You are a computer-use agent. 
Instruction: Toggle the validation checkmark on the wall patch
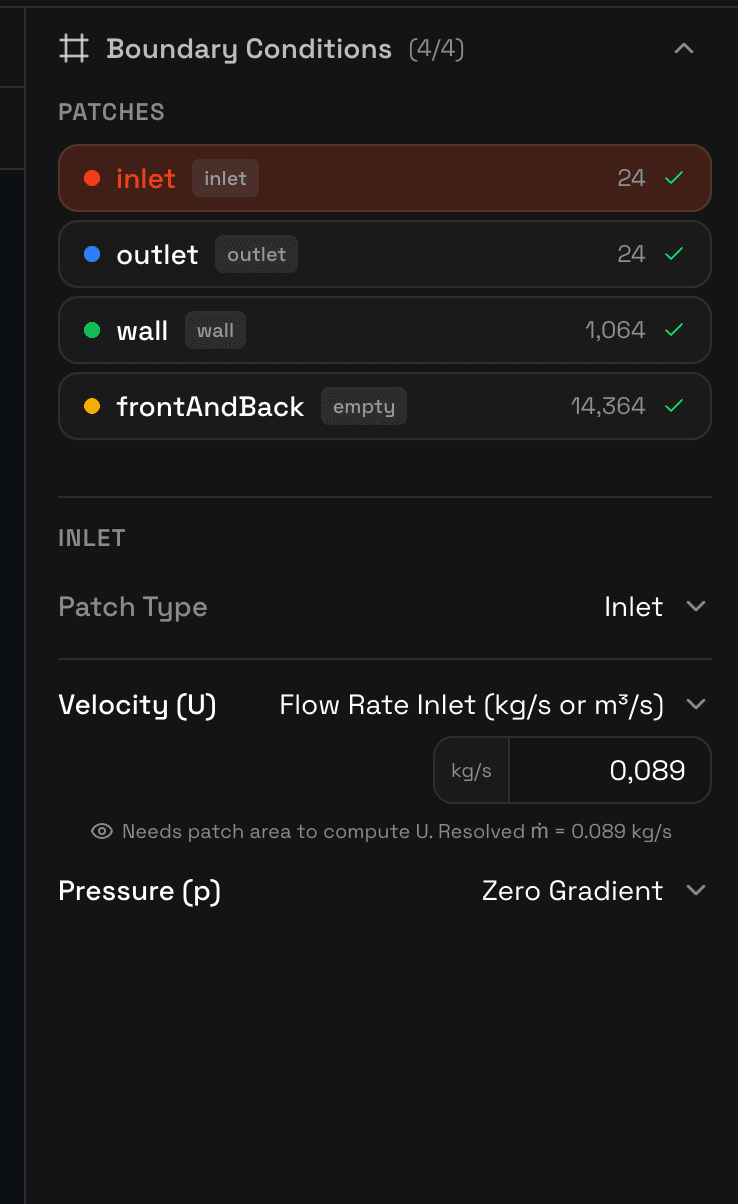(675, 330)
